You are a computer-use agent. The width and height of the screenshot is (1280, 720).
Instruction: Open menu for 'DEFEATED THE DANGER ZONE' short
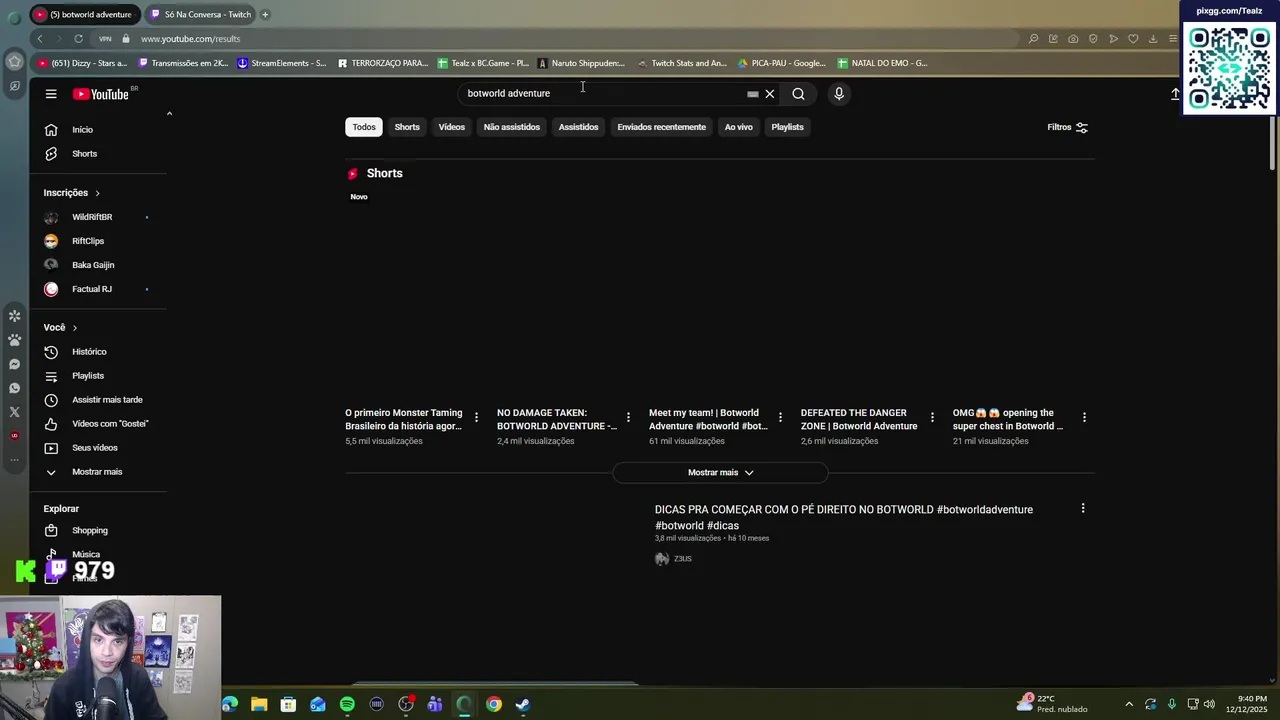click(x=932, y=417)
